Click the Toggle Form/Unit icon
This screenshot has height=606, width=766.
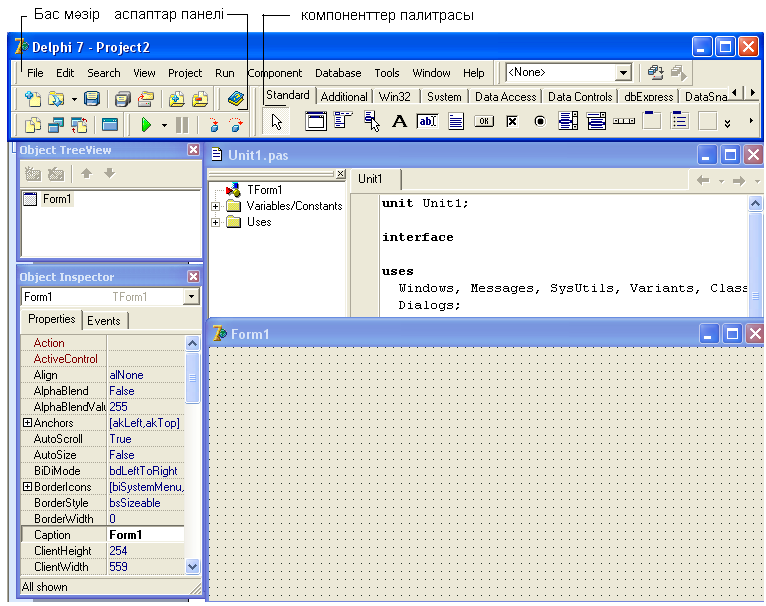tap(79, 125)
